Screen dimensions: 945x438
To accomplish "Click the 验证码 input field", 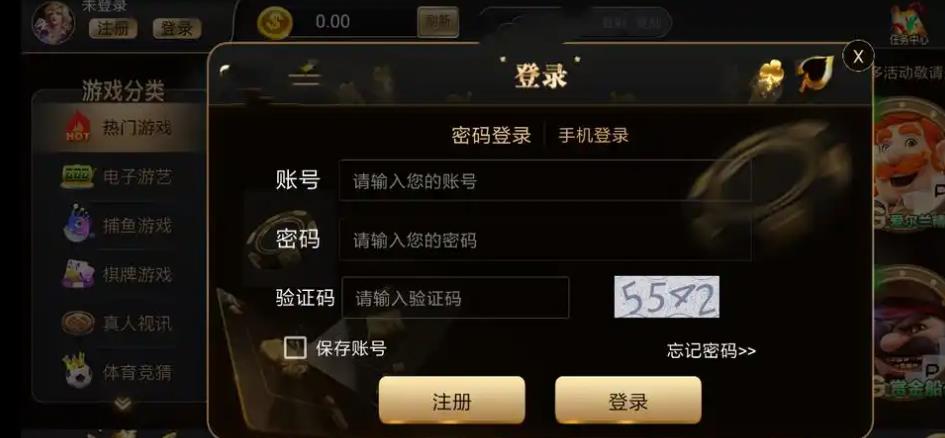I will [x=456, y=298].
